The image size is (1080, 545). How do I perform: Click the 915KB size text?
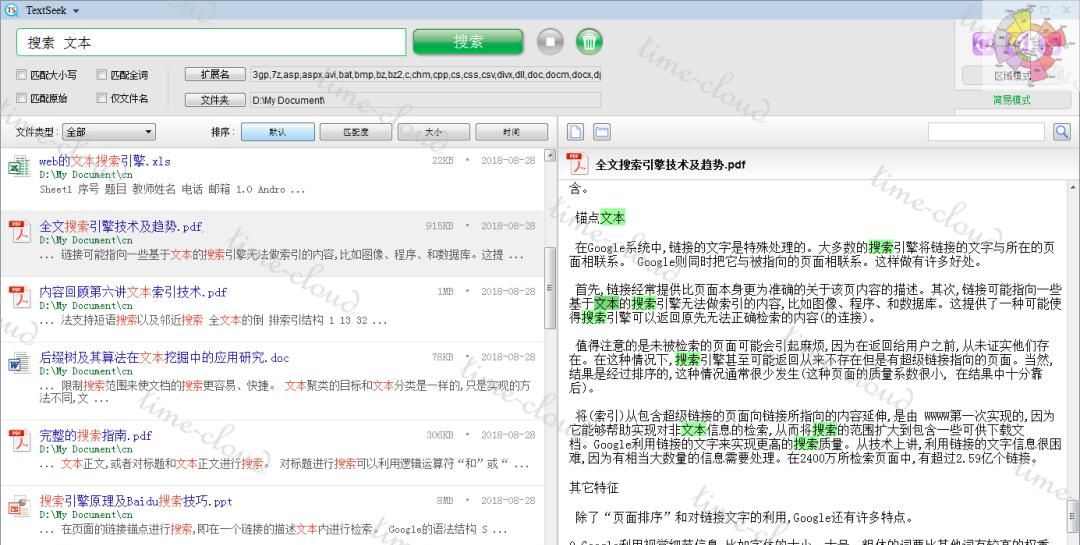tap(439, 225)
